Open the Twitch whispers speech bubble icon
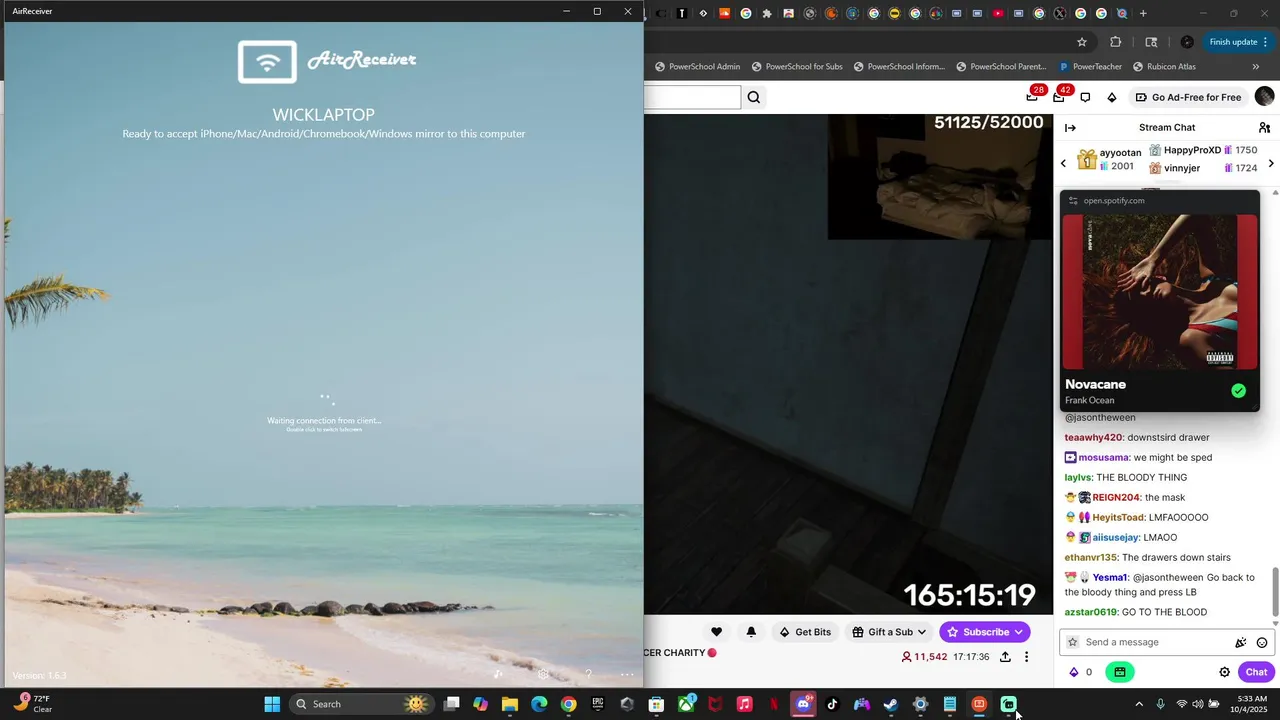1280x720 pixels. tap(1085, 97)
